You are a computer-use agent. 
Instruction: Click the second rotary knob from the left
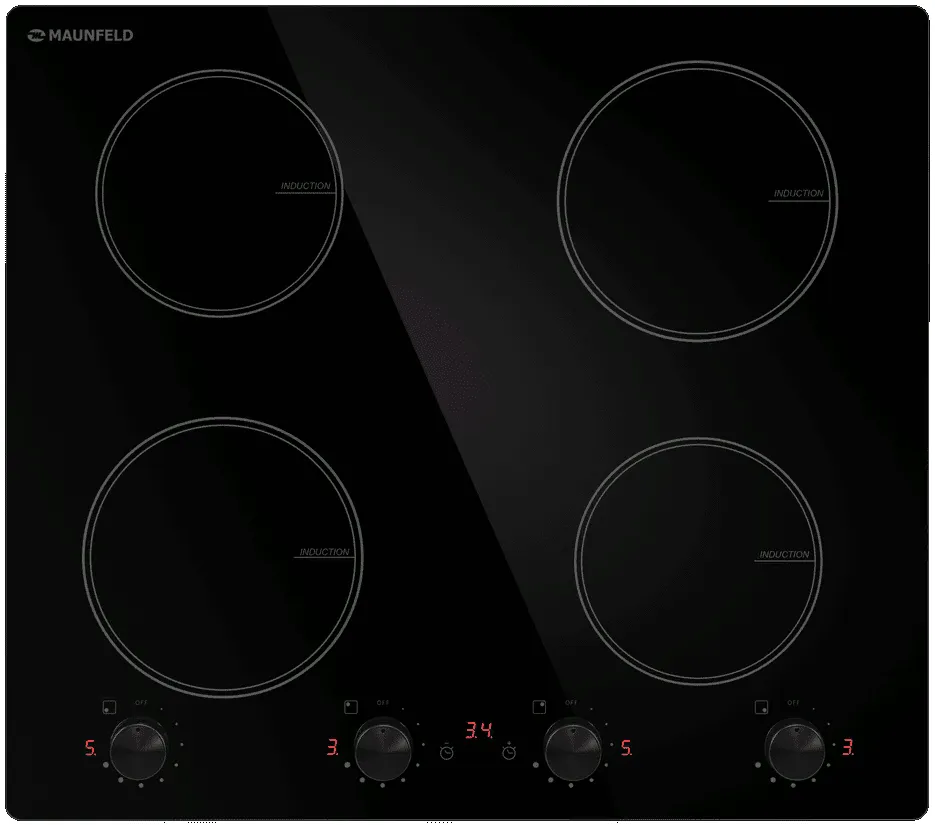tap(382, 746)
